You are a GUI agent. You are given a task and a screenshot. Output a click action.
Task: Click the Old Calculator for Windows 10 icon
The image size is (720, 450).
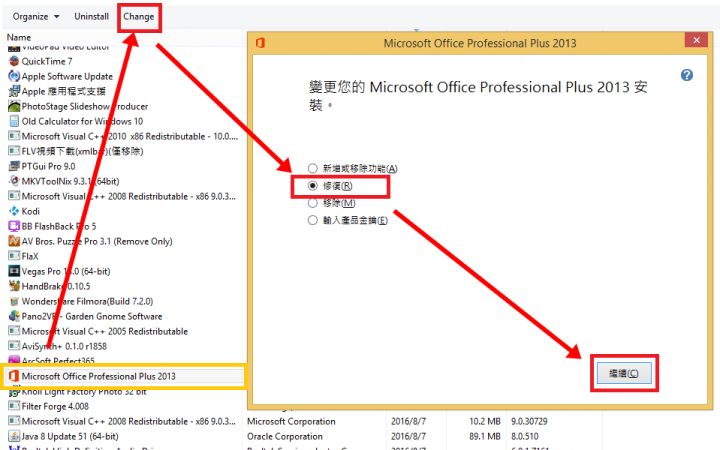click(14, 121)
